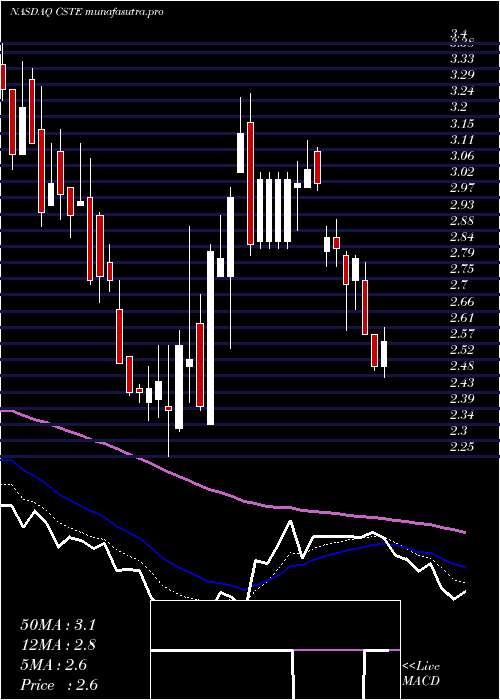Click the 2.75 price axis label

pyautogui.click(x=462, y=269)
